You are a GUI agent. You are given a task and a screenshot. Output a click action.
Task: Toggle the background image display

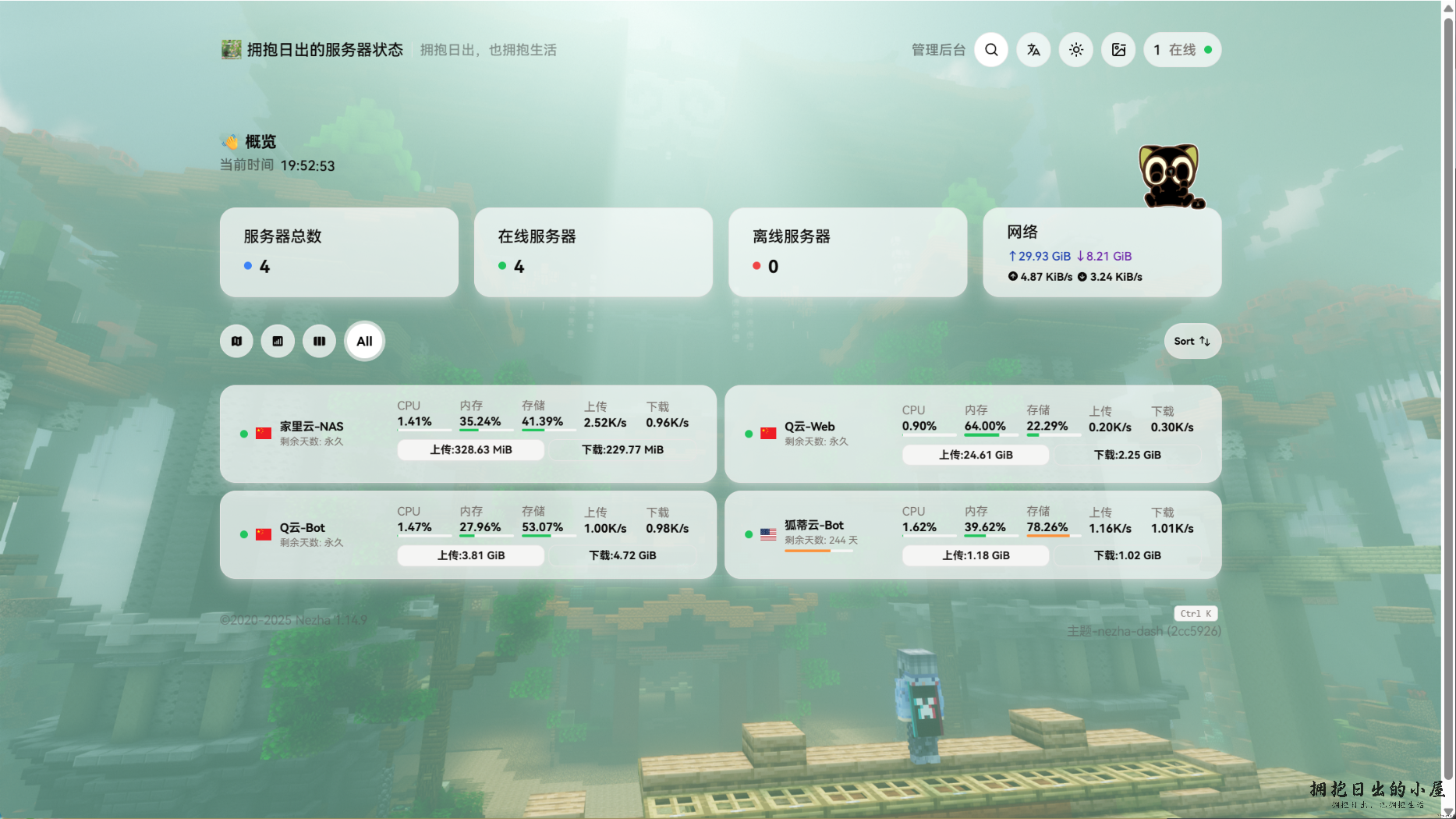[x=1118, y=49]
